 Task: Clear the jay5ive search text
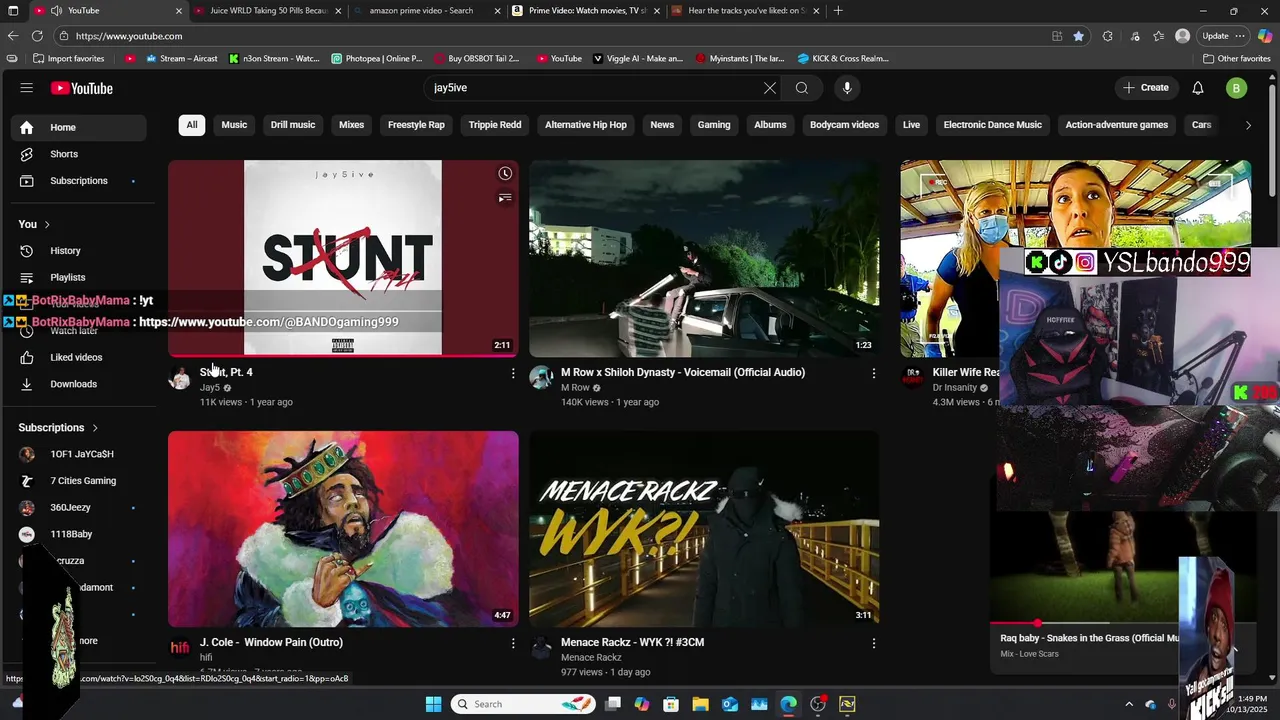click(x=770, y=88)
